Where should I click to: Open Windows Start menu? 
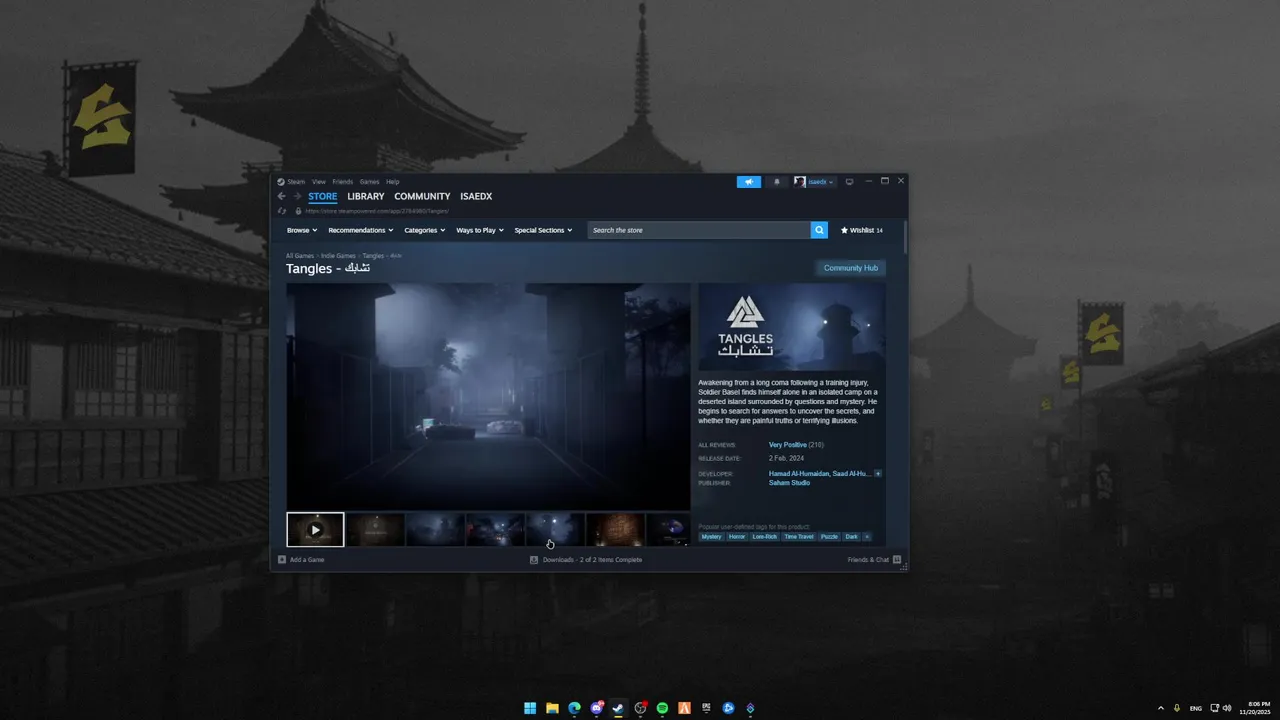(x=529, y=708)
